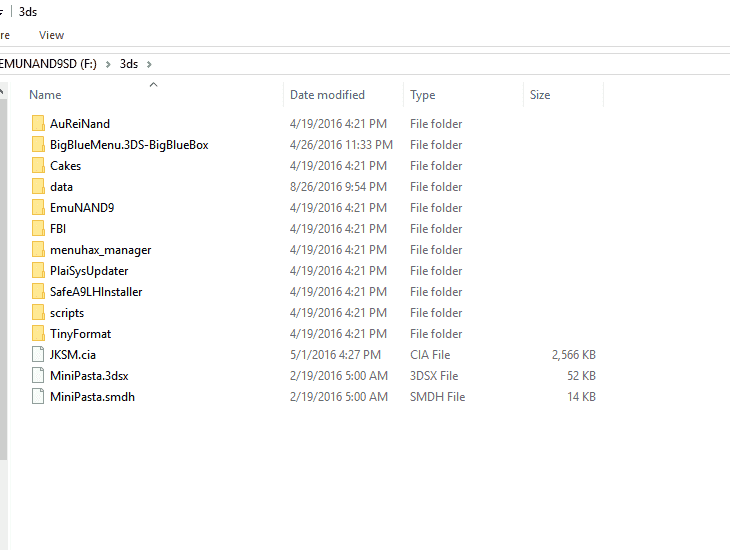The width and height of the screenshot is (730, 550).
Task: Go to EMUNAND9SD (F:) in the breadcrumb
Action: [x=47, y=64]
